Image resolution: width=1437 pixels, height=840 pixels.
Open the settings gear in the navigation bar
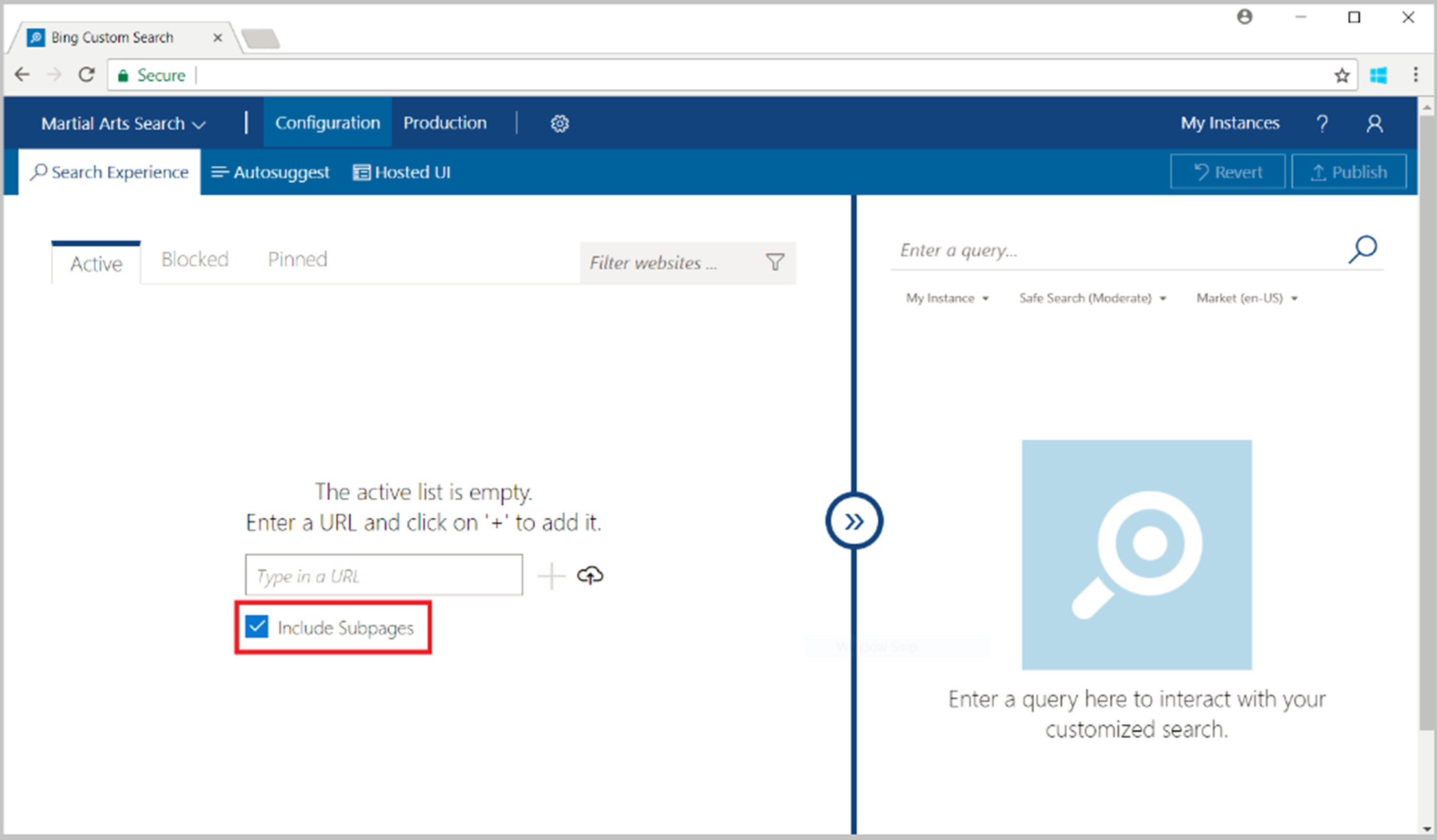[x=559, y=123]
